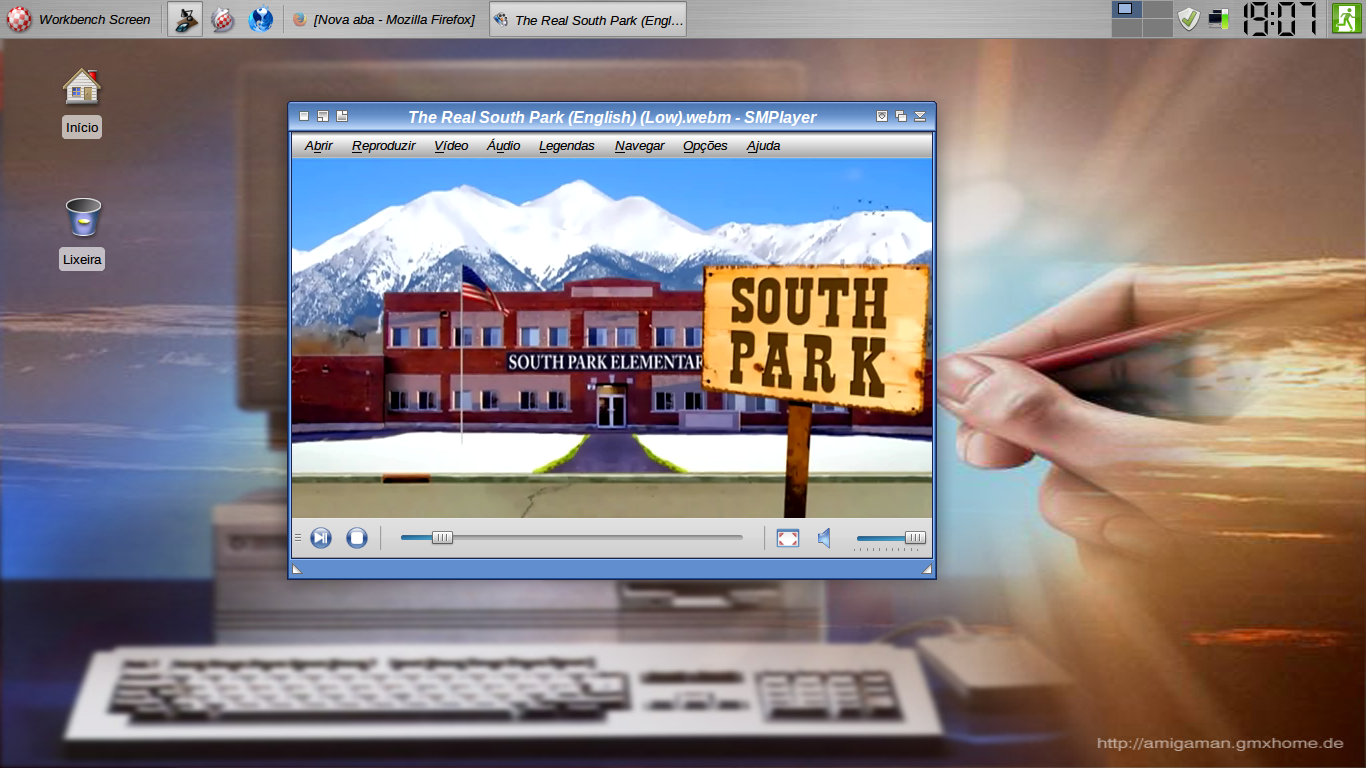1366x768 pixels.
Task: Open the Lixeira trash desktop icon
Action: 82,233
